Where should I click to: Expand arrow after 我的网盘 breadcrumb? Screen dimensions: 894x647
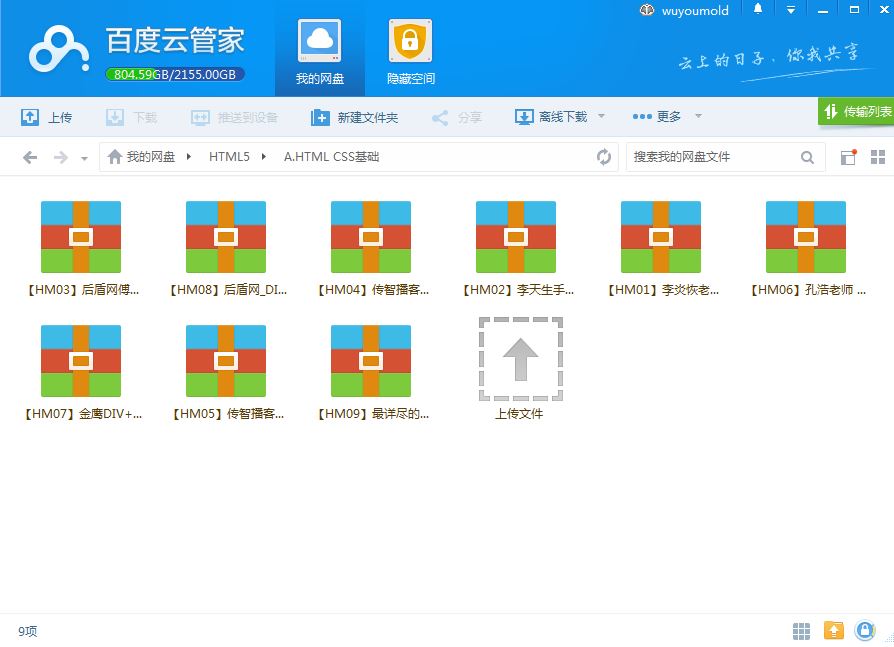click(189, 157)
